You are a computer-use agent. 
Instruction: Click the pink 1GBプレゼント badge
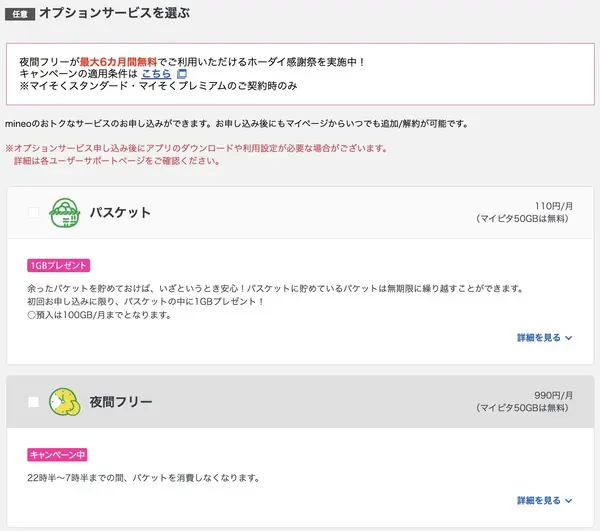pos(59,266)
